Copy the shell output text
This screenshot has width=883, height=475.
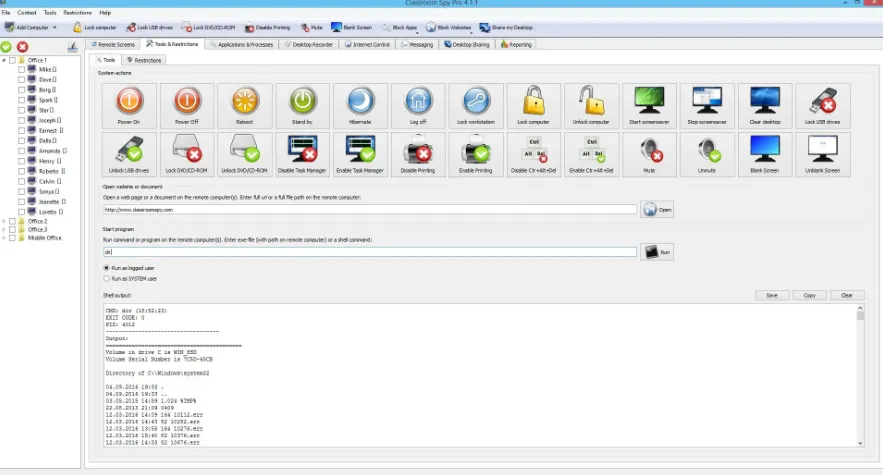pyautogui.click(x=809, y=295)
